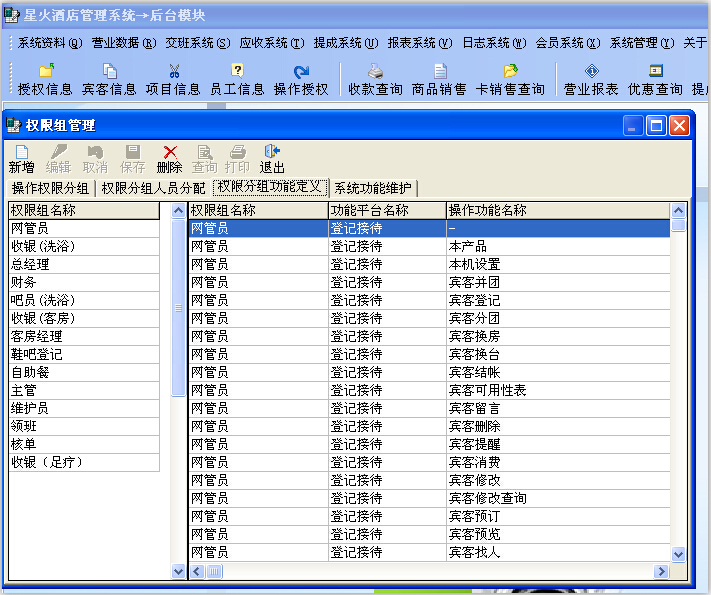Select 鞋吧登记 group
711x595 pixels.
[x=84, y=354]
